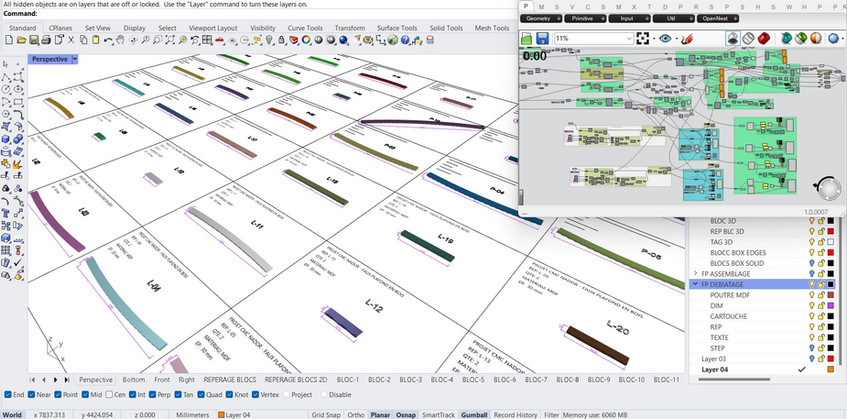The width and height of the screenshot is (847, 419).
Task: Hide the POUTRE MDF layer via bulb
Action: (811, 295)
